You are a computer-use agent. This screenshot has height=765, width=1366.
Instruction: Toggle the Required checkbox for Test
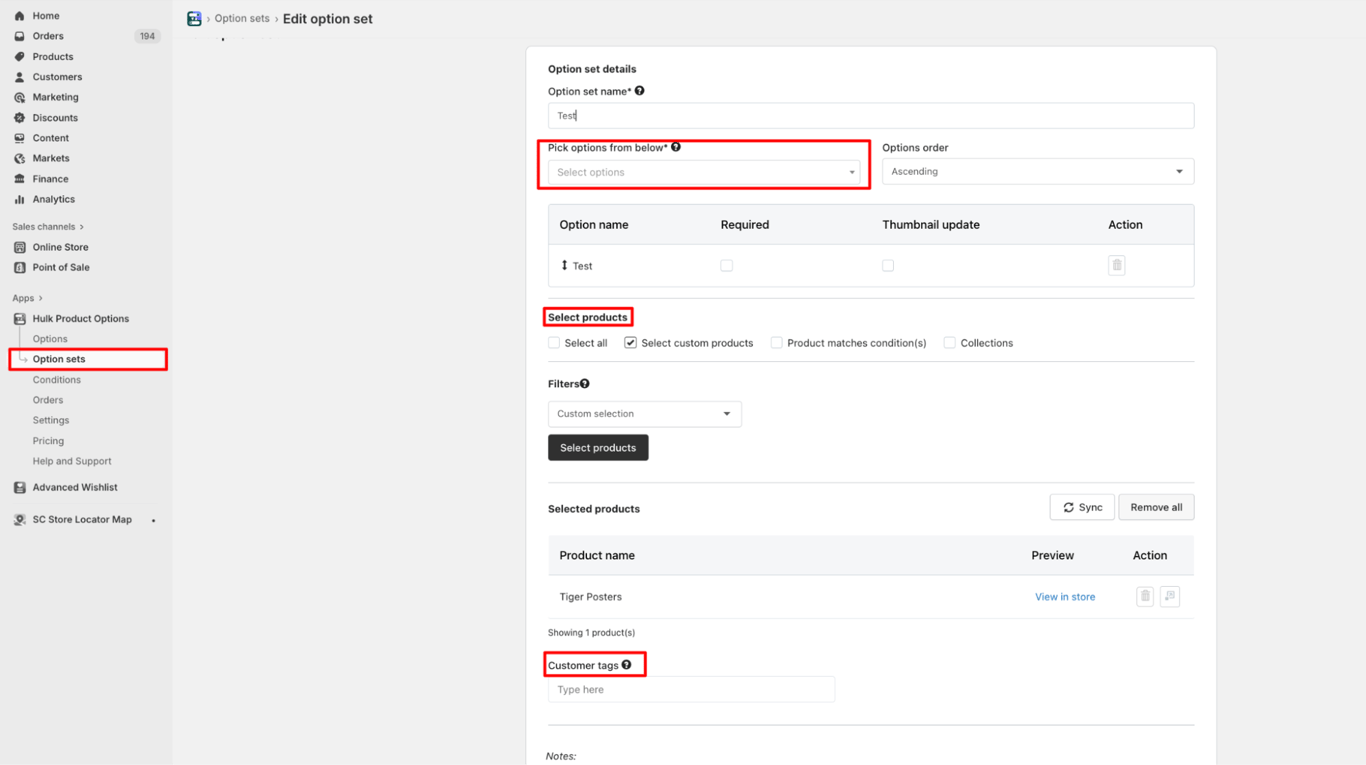(727, 266)
